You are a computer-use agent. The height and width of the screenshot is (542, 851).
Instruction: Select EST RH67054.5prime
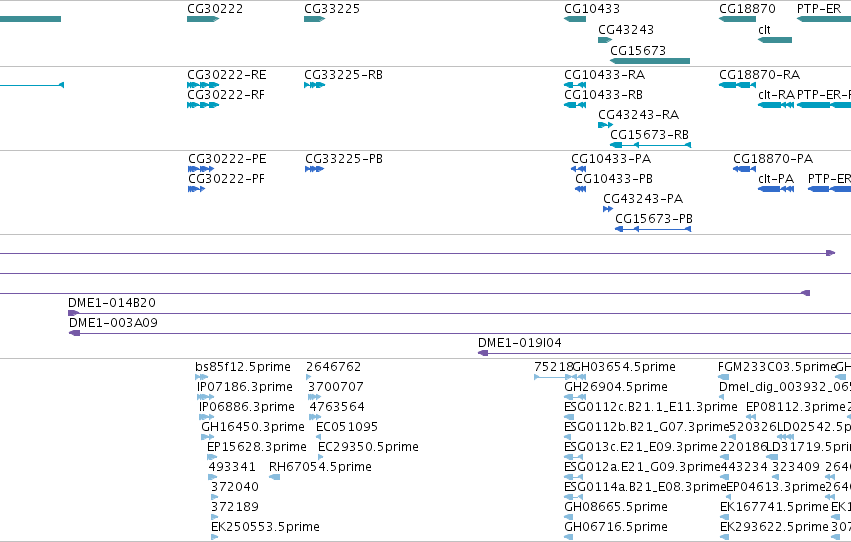tap(275, 477)
